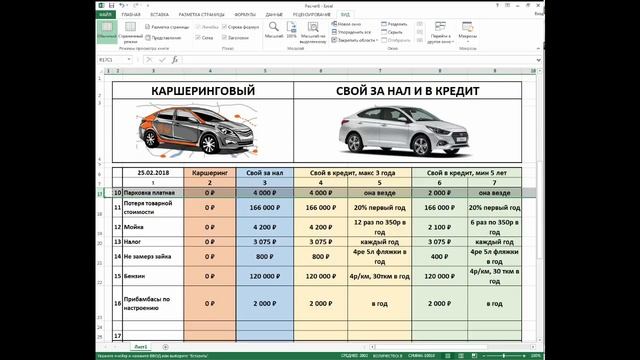
Task: Click the 'Мойка' row label
Action: click(x=133, y=227)
